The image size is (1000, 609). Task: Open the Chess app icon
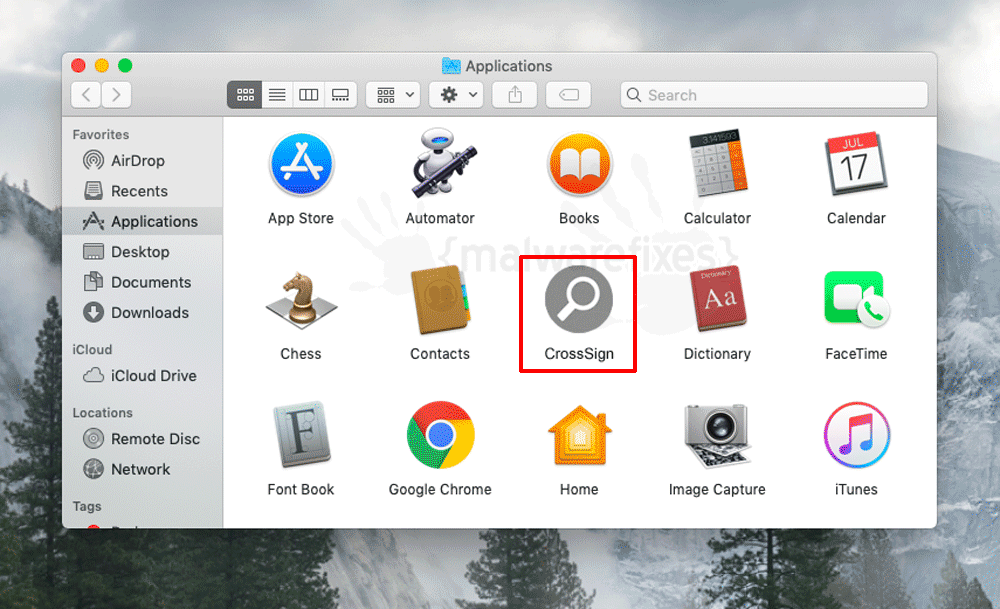coord(301,300)
